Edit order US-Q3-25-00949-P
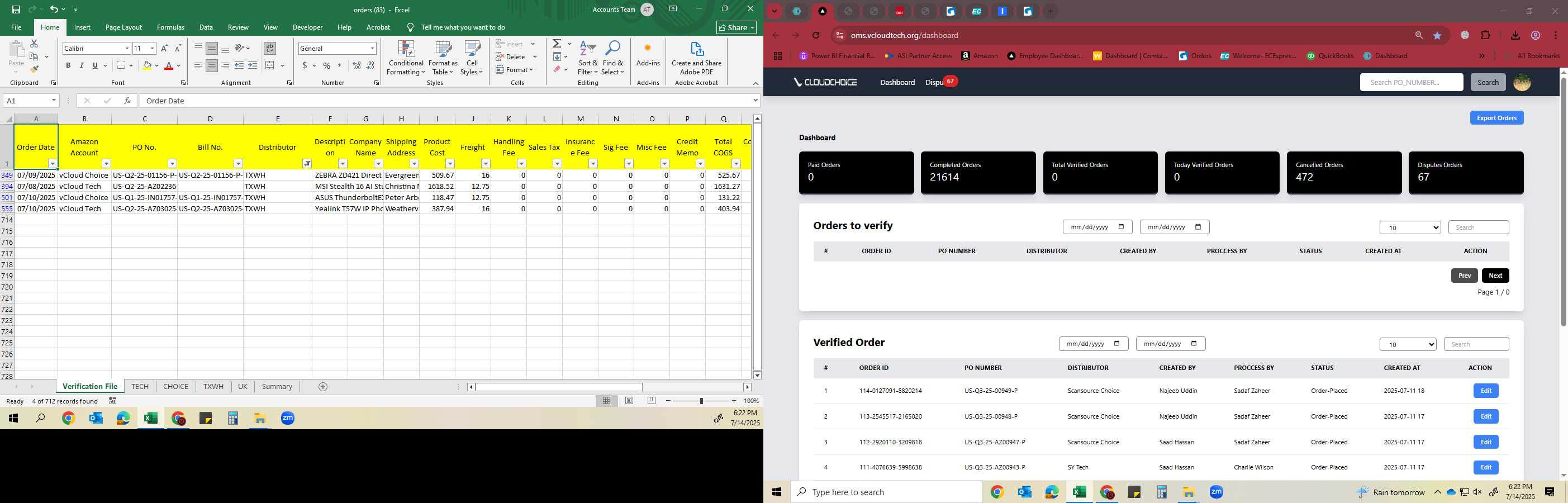 (x=1485, y=391)
